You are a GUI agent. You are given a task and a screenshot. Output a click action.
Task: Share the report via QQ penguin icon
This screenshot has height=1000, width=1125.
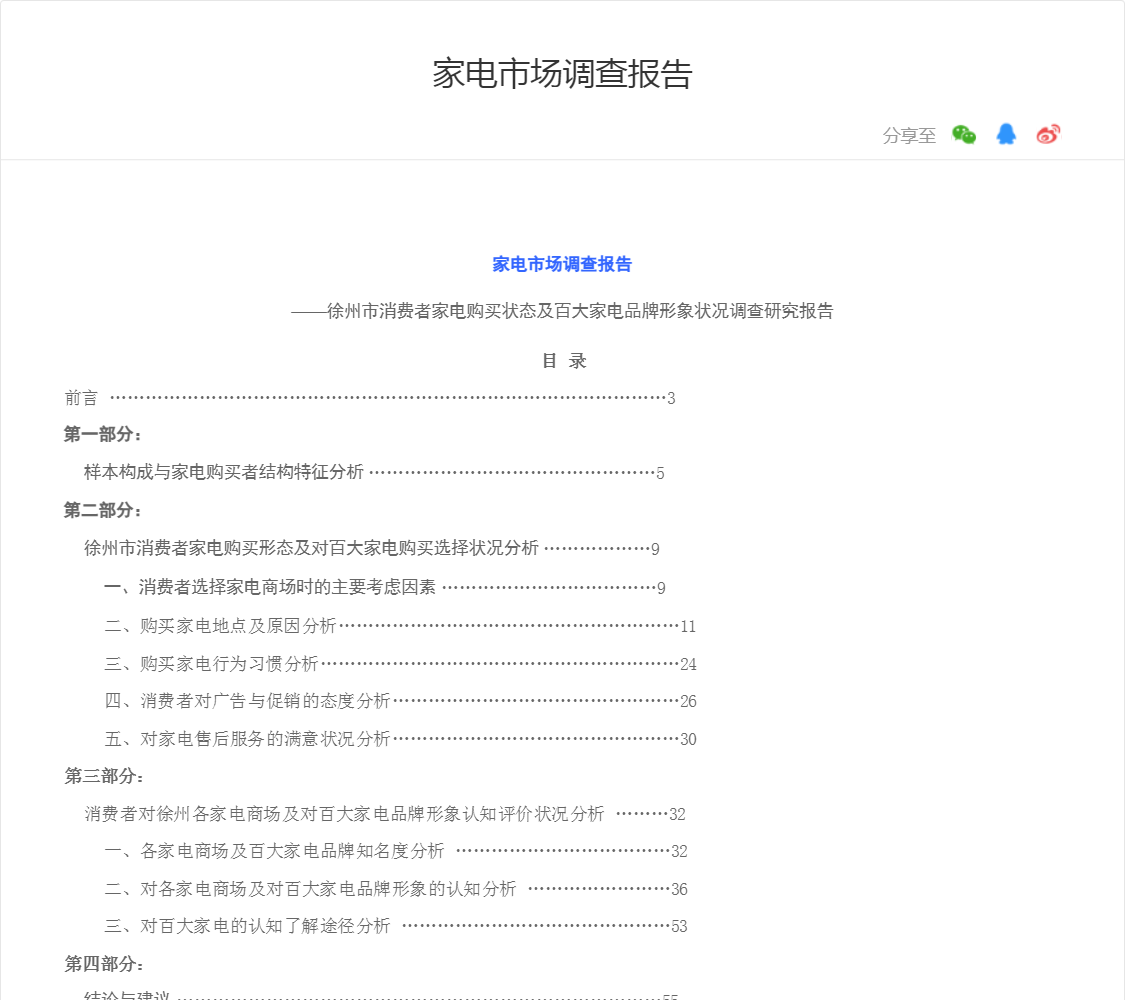(x=1006, y=134)
